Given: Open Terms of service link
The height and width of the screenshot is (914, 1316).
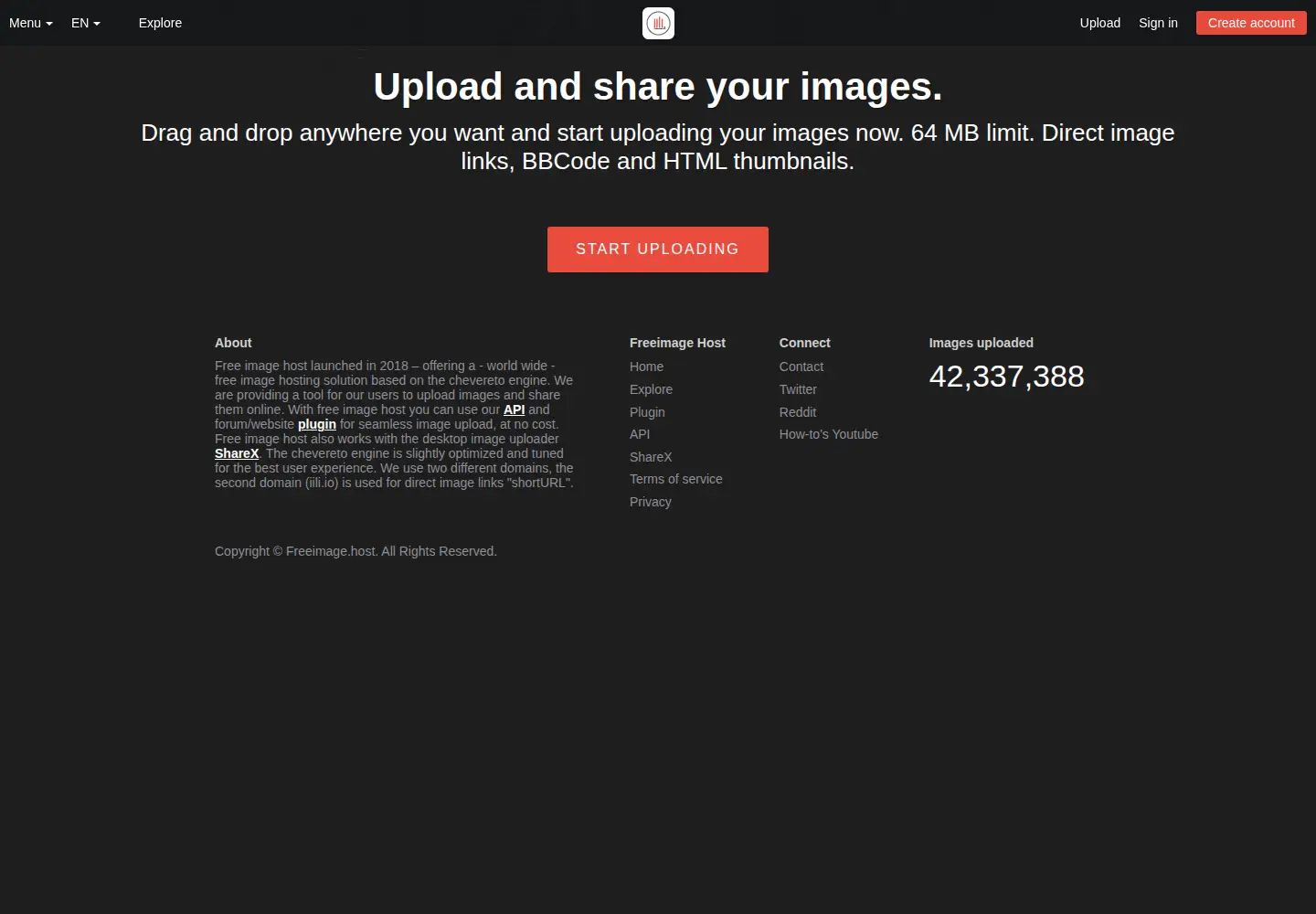Looking at the screenshot, I should point(675,479).
